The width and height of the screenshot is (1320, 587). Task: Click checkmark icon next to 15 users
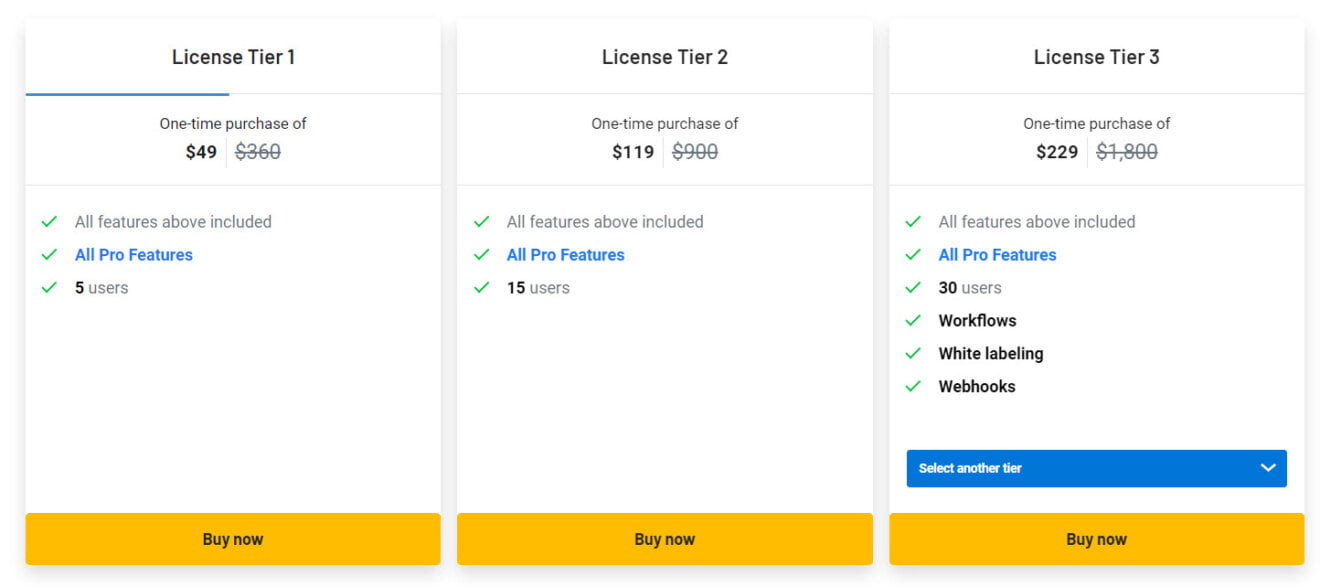(x=481, y=288)
